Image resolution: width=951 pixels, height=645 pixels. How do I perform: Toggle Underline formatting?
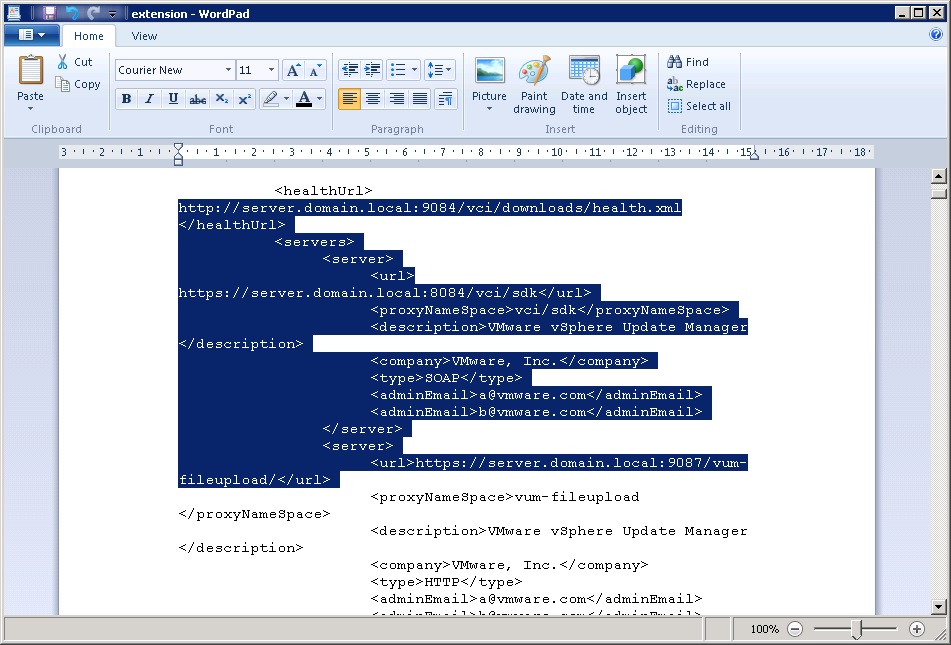pyautogui.click(x=173, y=99)
